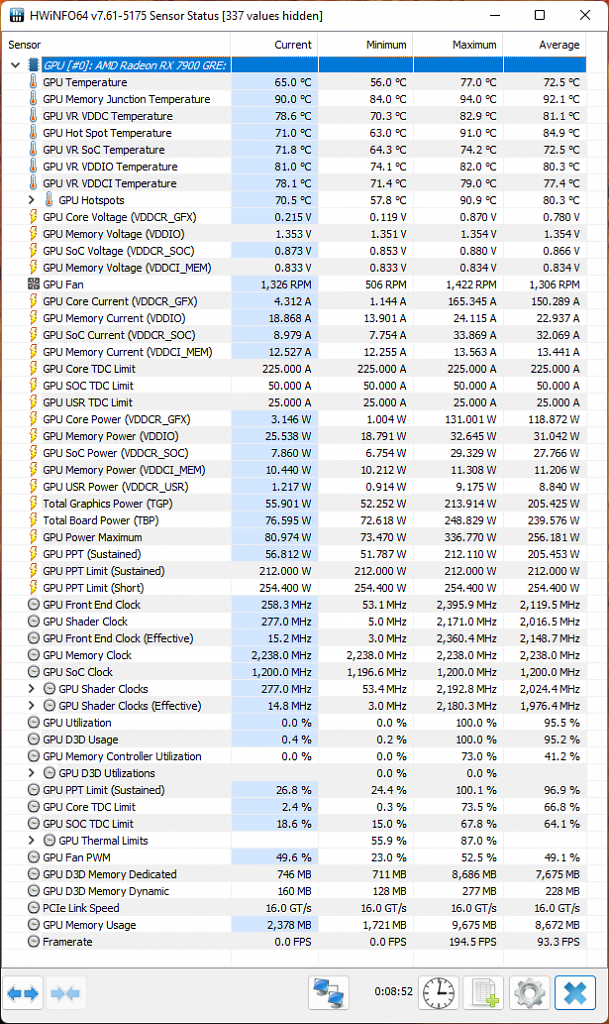Select the GPU USR TDC Limit row
The image size is (609, 1024).
tap(294, 402)
